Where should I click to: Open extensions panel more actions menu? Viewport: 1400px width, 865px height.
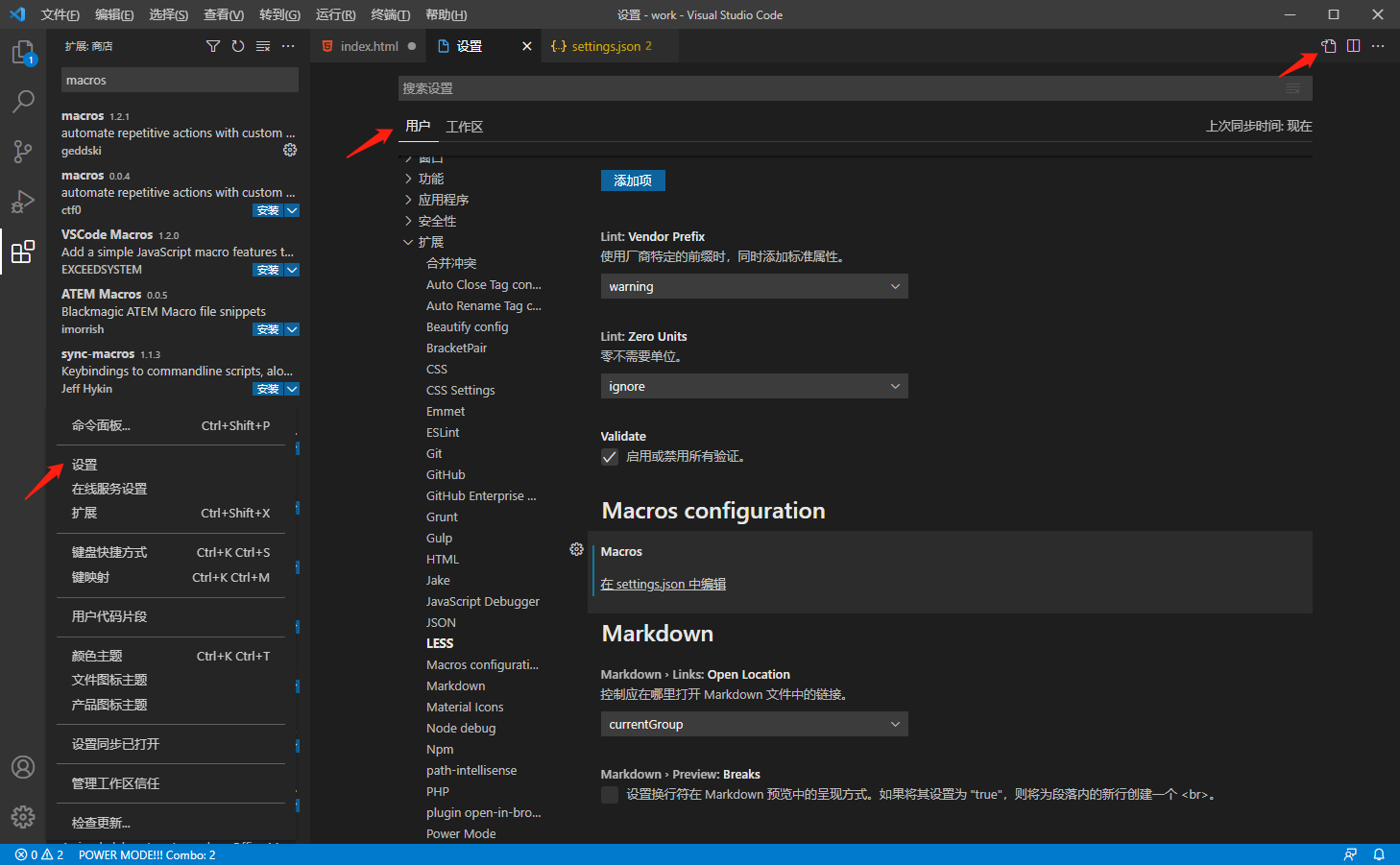click(x=288, y=46)
